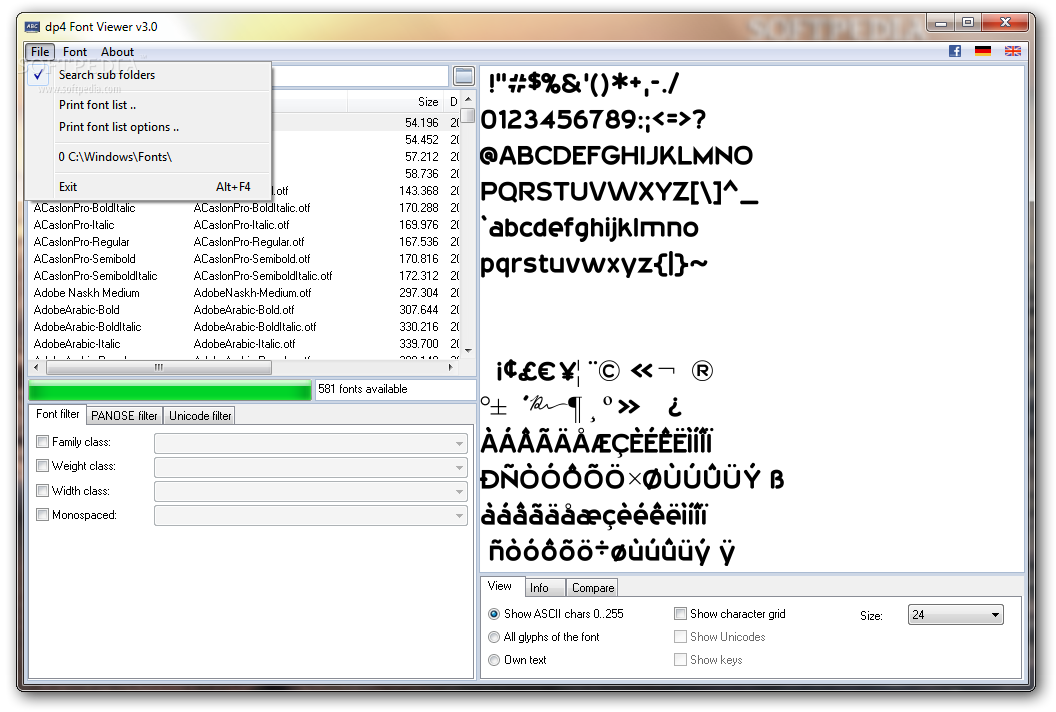Click the Size column header
This screenshot has width=1056, height=712.
click(395, 102)
